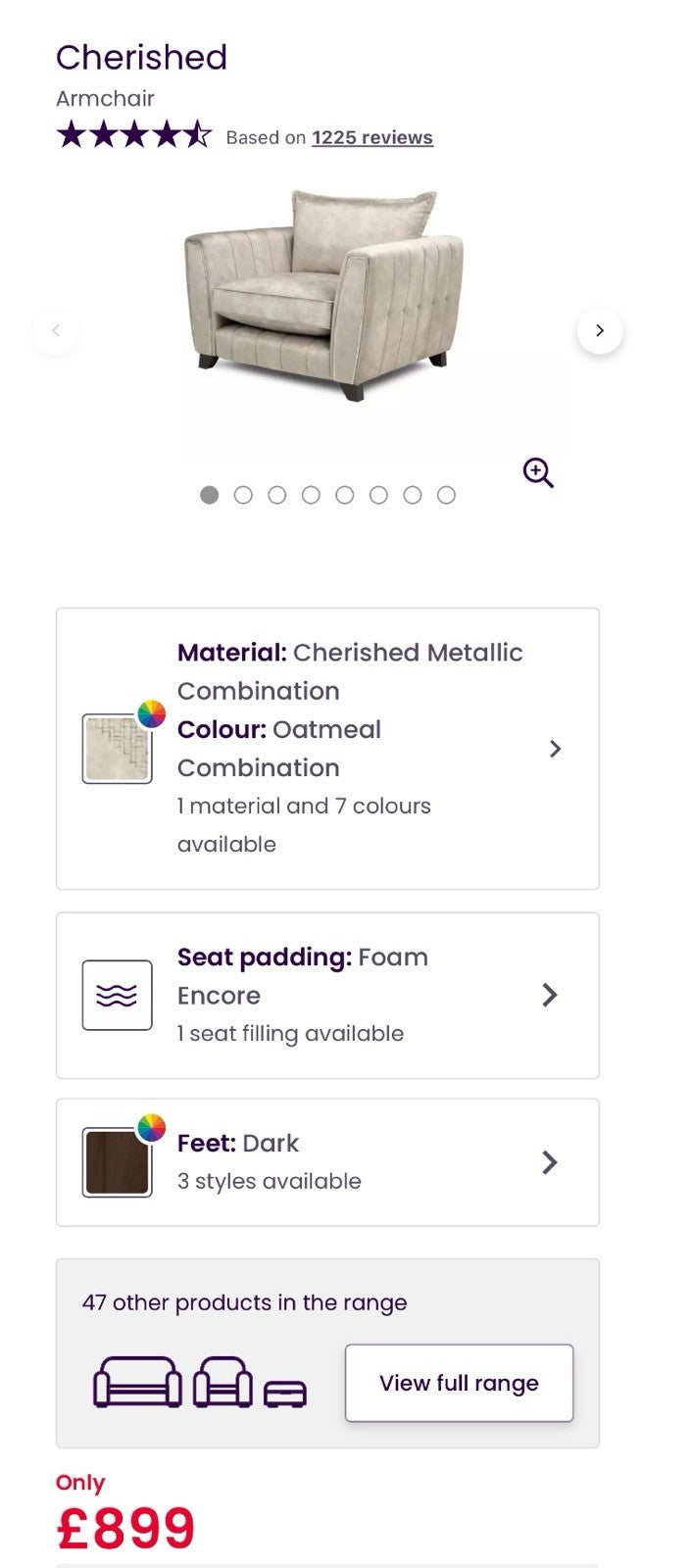Click the main armchair product image
The image size is (692, 1568).
click(323, 294)
